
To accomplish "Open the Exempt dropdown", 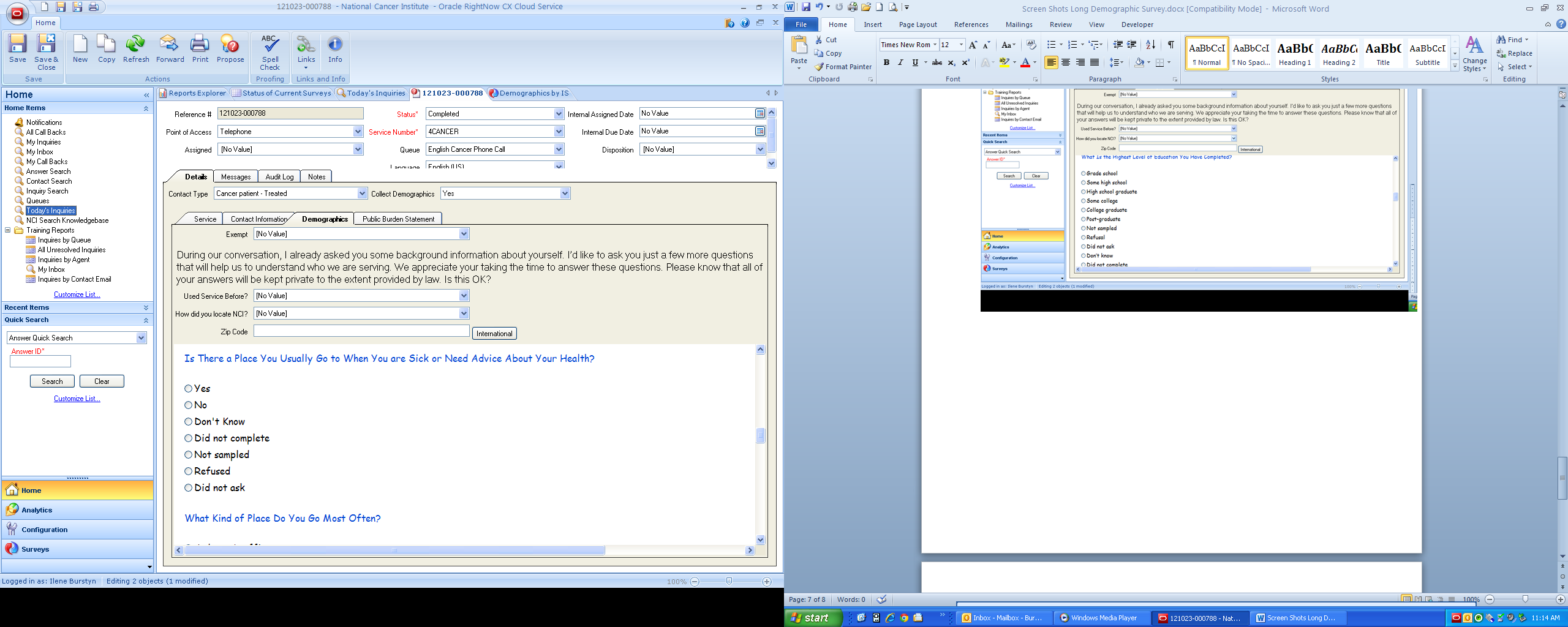I will 464,234.
